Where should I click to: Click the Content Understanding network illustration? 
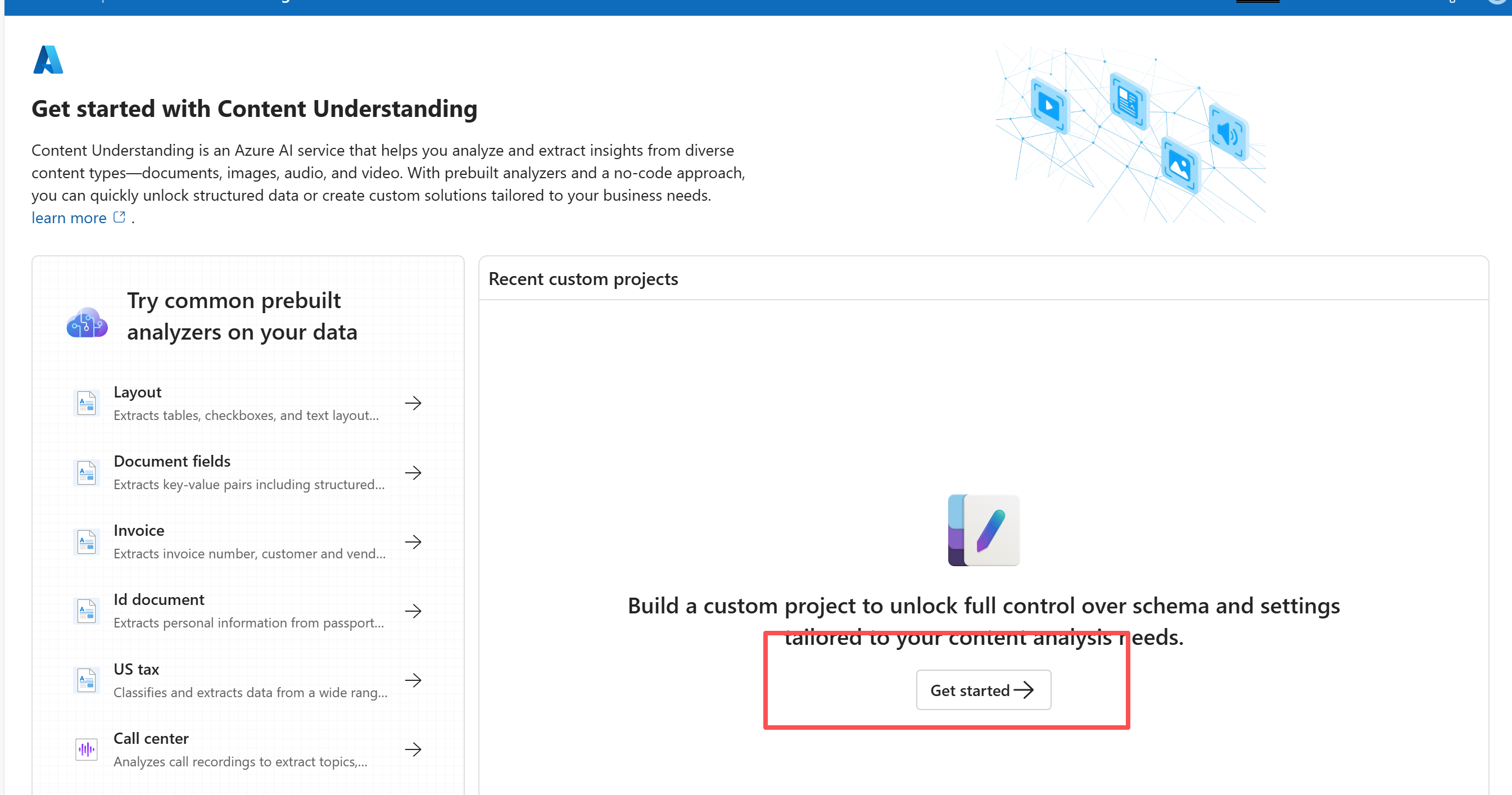click(1130, 135)
